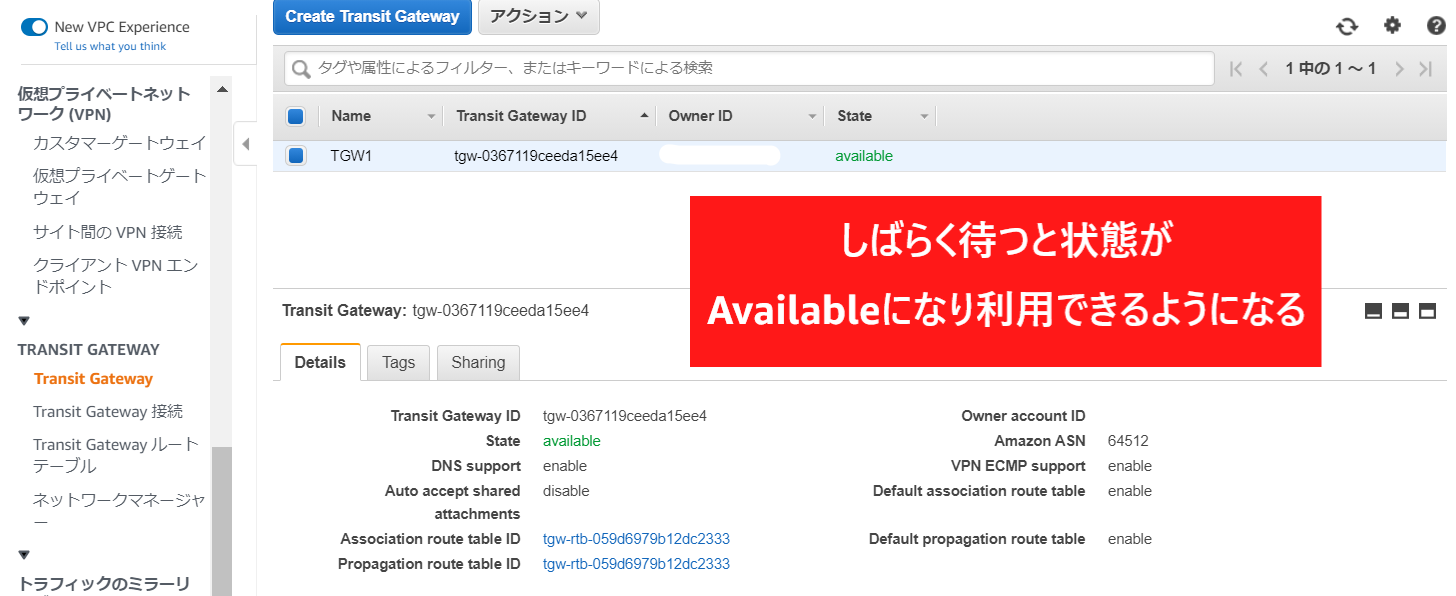This screenshot has height=596, width=1456.
Task: Uncheck the TGW1 row checkbox
Action: point(296,156)
